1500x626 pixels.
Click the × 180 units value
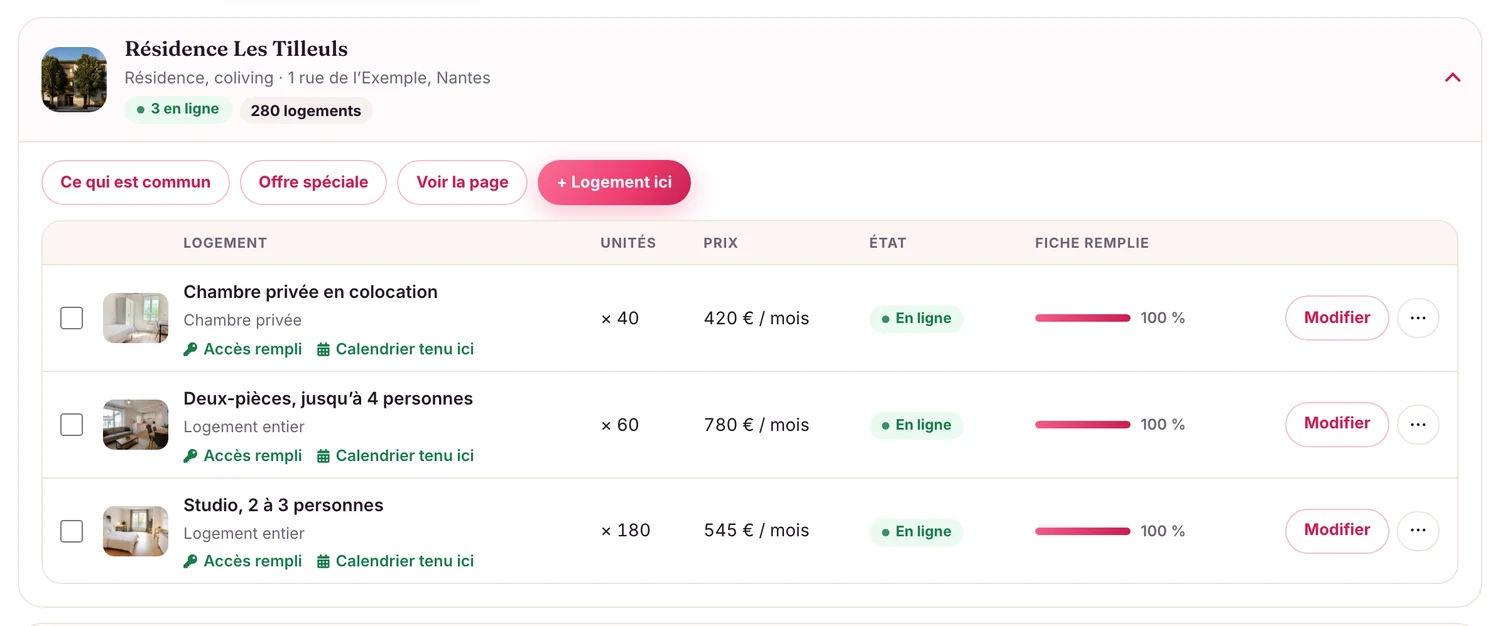(x=625, y=531)
